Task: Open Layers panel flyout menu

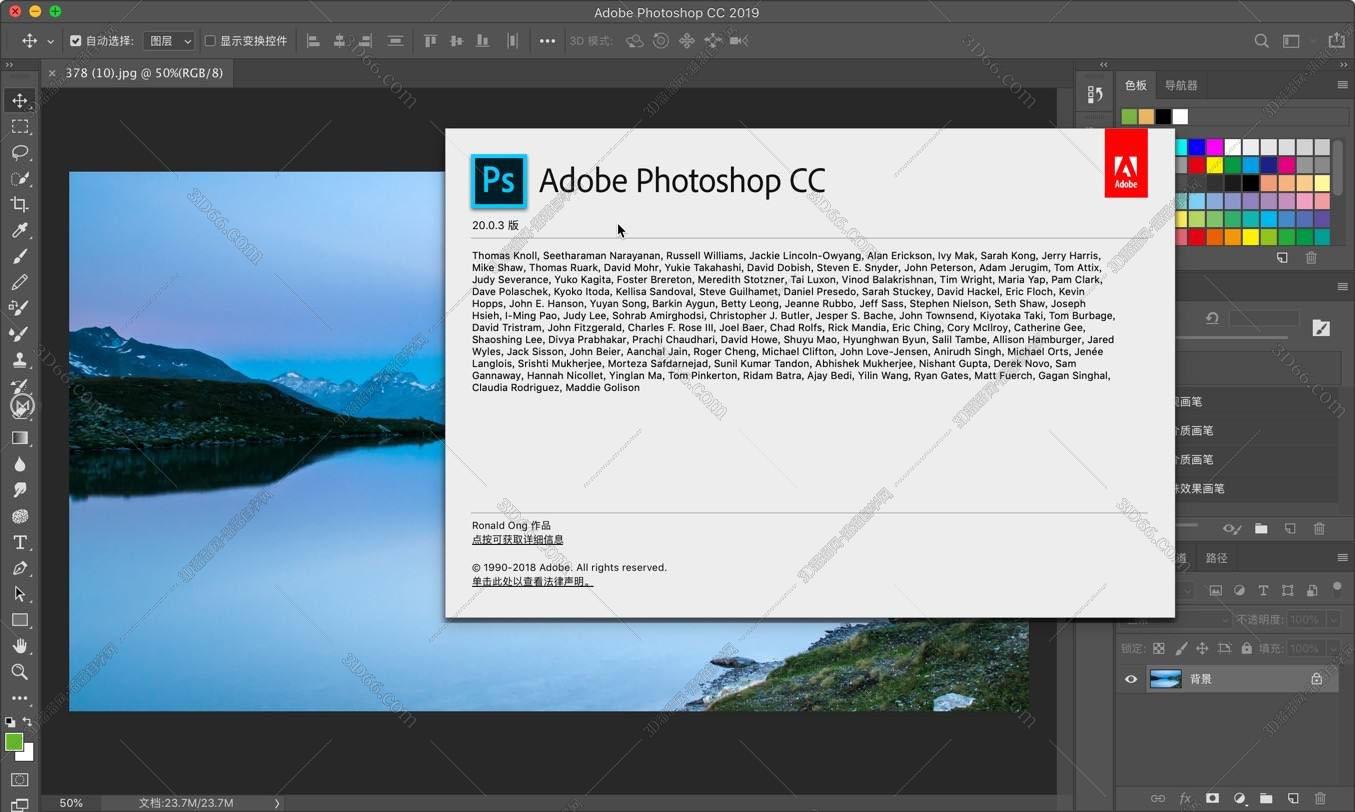Action: point(1343,558)
